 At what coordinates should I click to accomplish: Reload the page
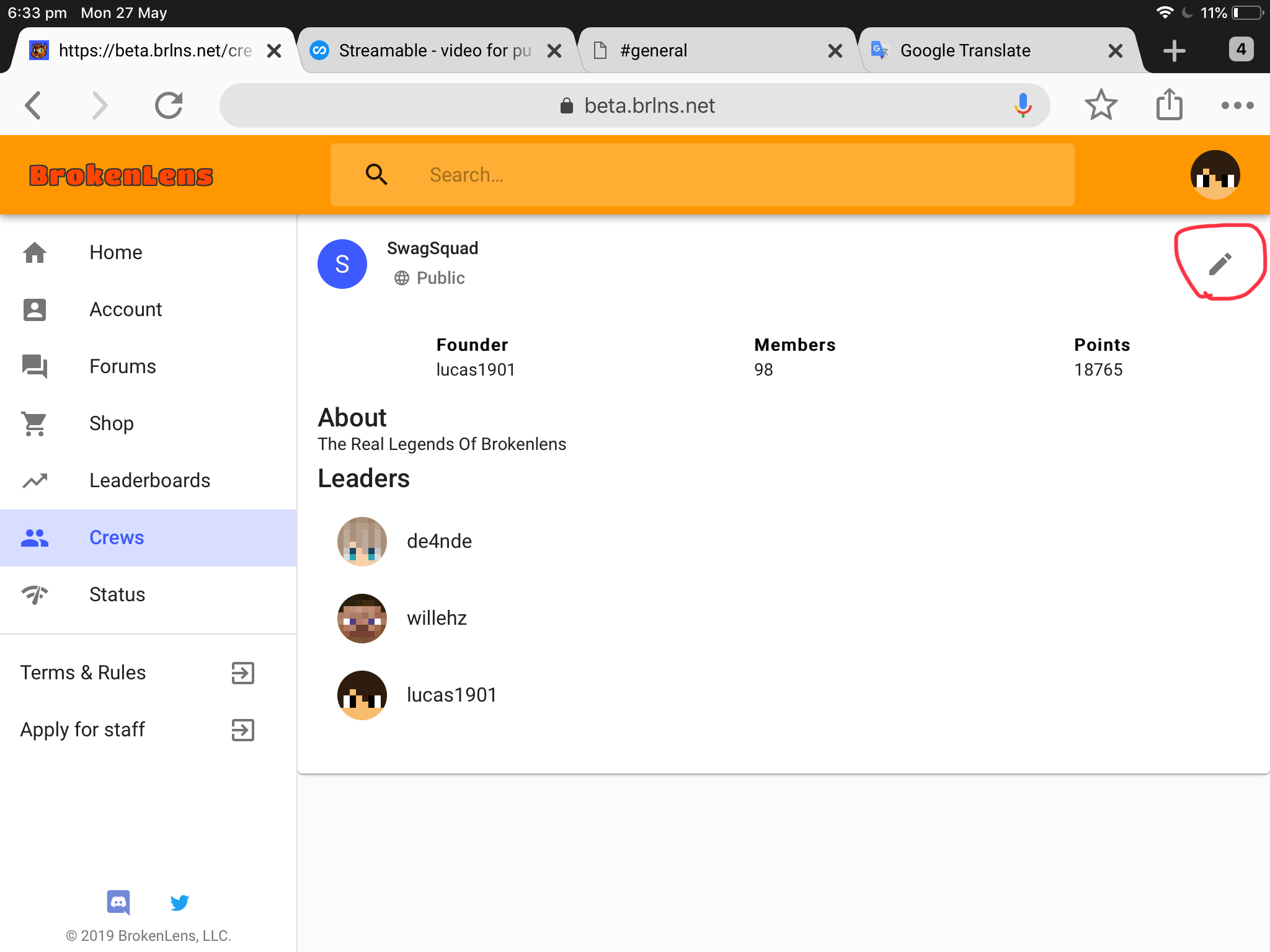click(169, 105)
